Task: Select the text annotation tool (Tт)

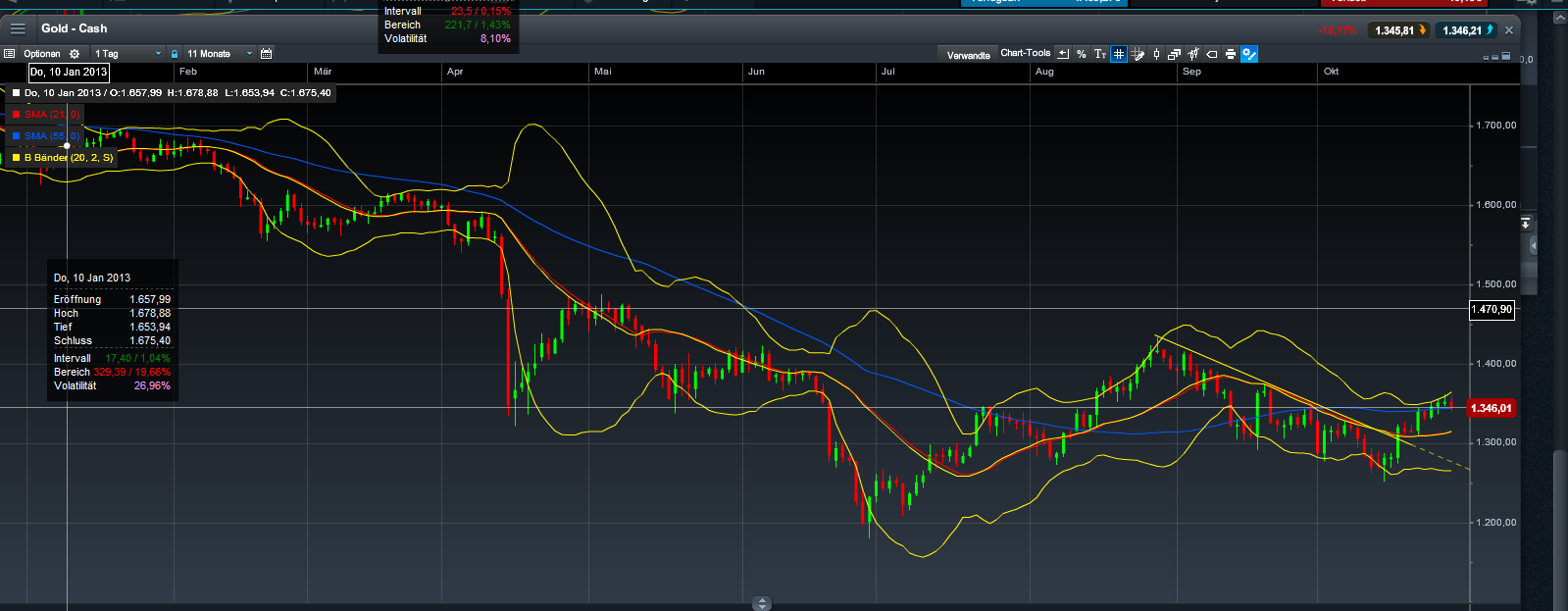Action: tap(1100, 54)
